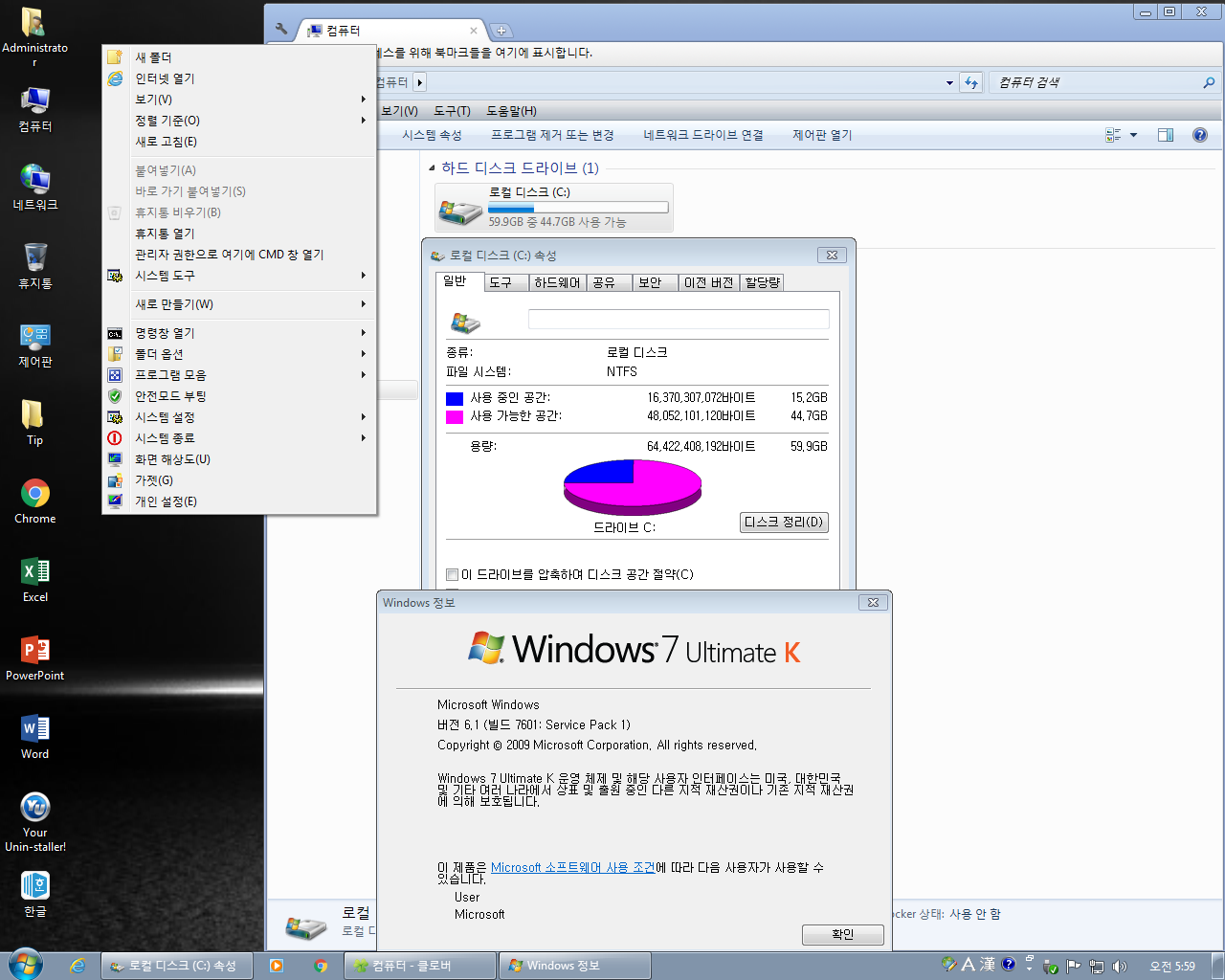Choose 개인 설정(E) menu entry
Viewport: 1225px width, 980px height.
[239, 501]
